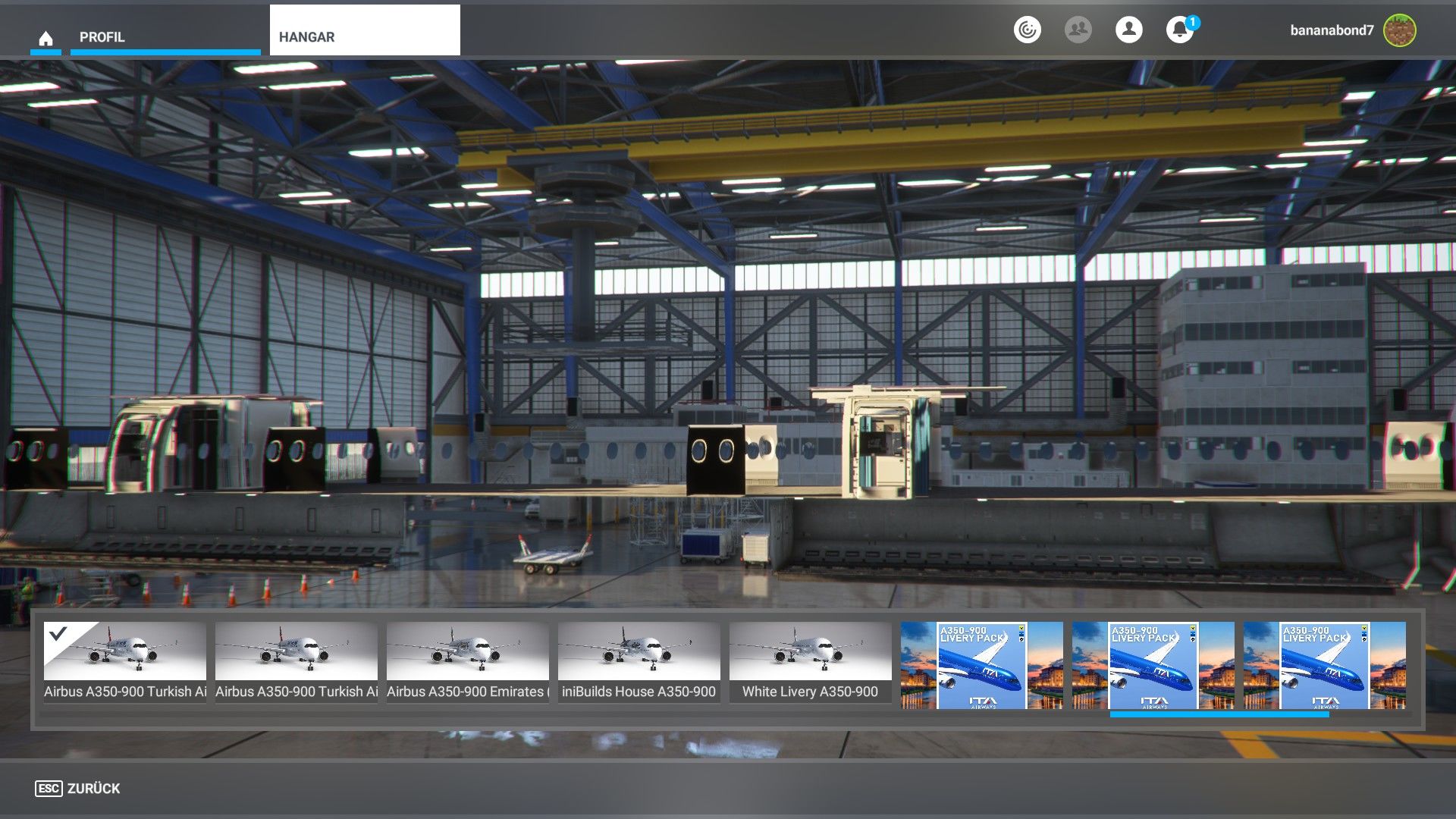Open the user profile icon

tap(1128, 30)
